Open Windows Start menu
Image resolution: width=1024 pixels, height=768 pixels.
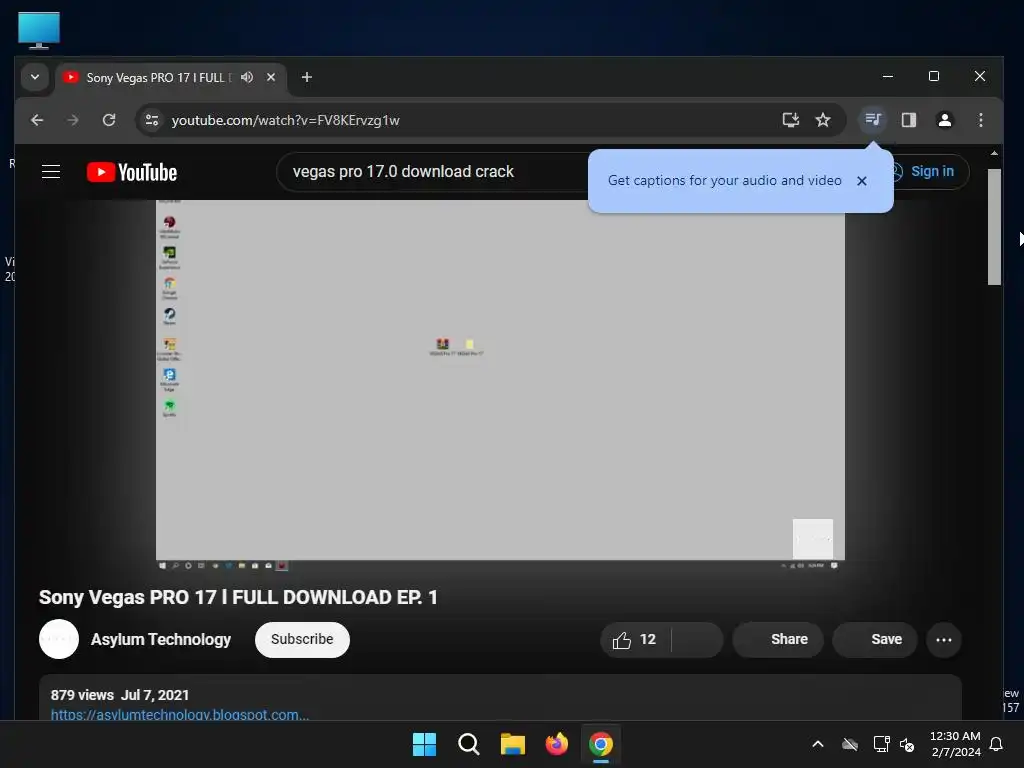(x=424, y=744)
